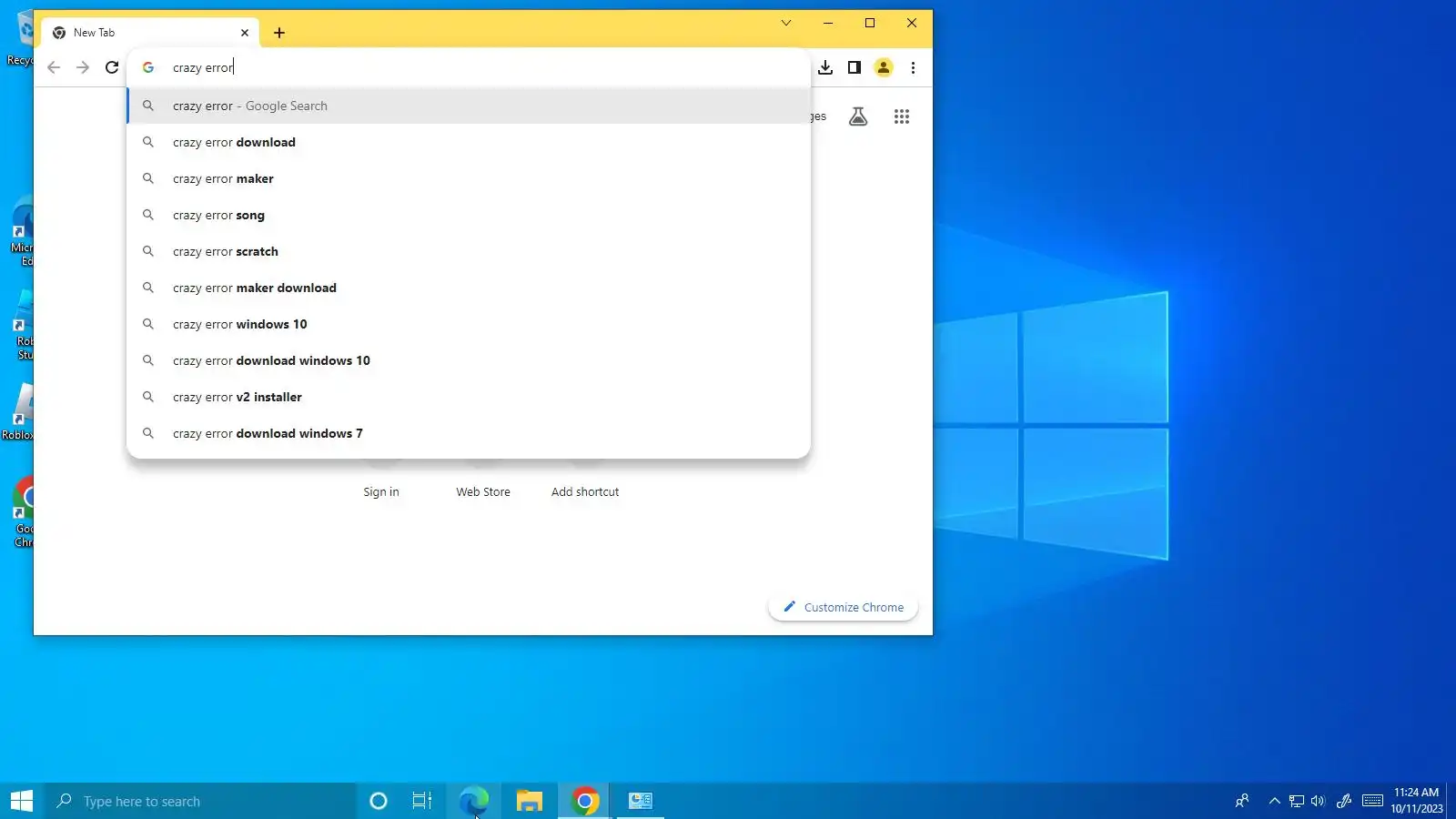Open Task View on the taskbar
This screenshot has height=819, width=1456.
coord(422,801)
